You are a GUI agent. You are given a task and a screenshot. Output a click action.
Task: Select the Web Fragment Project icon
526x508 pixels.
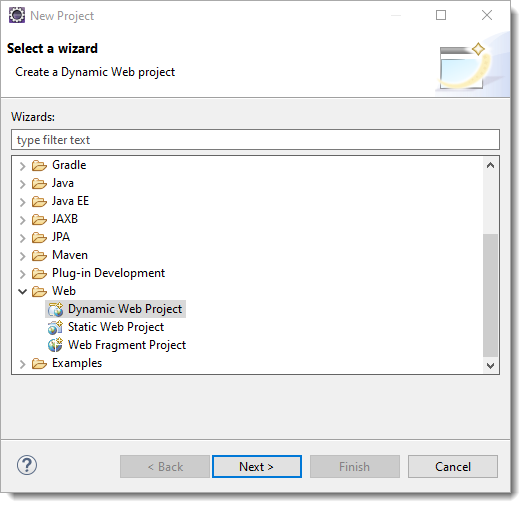[x=55, y=345]
